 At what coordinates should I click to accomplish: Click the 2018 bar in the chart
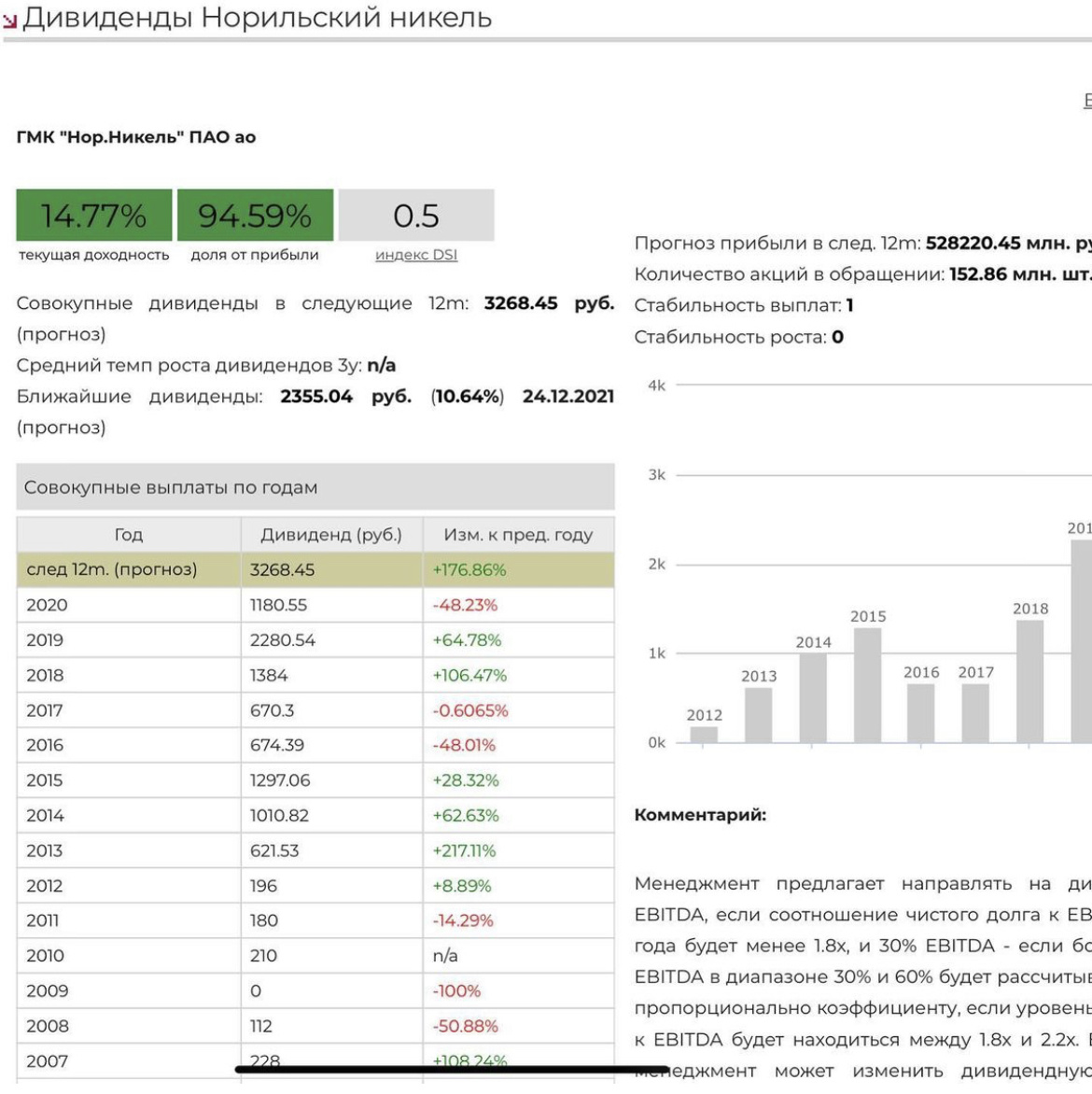tap(1029, 681)
